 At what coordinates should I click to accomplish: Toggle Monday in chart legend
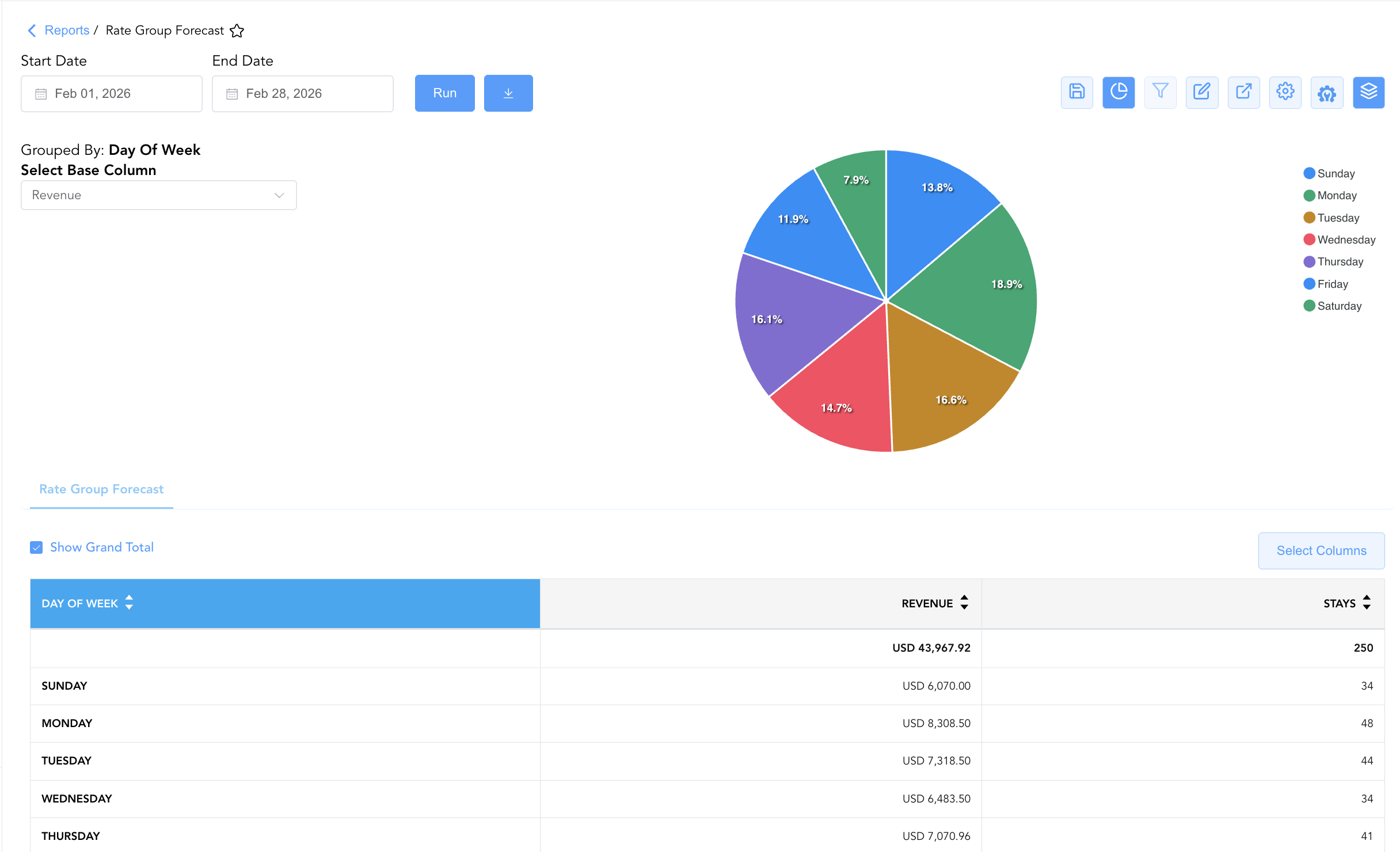[1330, 196]
